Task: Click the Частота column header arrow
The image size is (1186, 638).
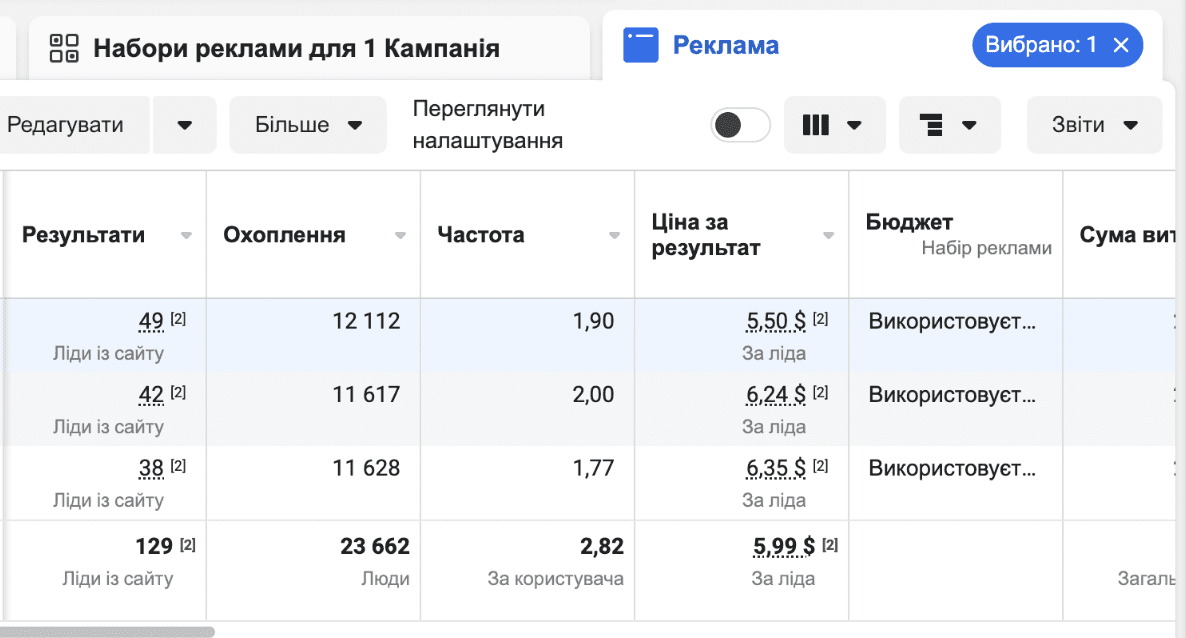Action: (x=614, y=235)
